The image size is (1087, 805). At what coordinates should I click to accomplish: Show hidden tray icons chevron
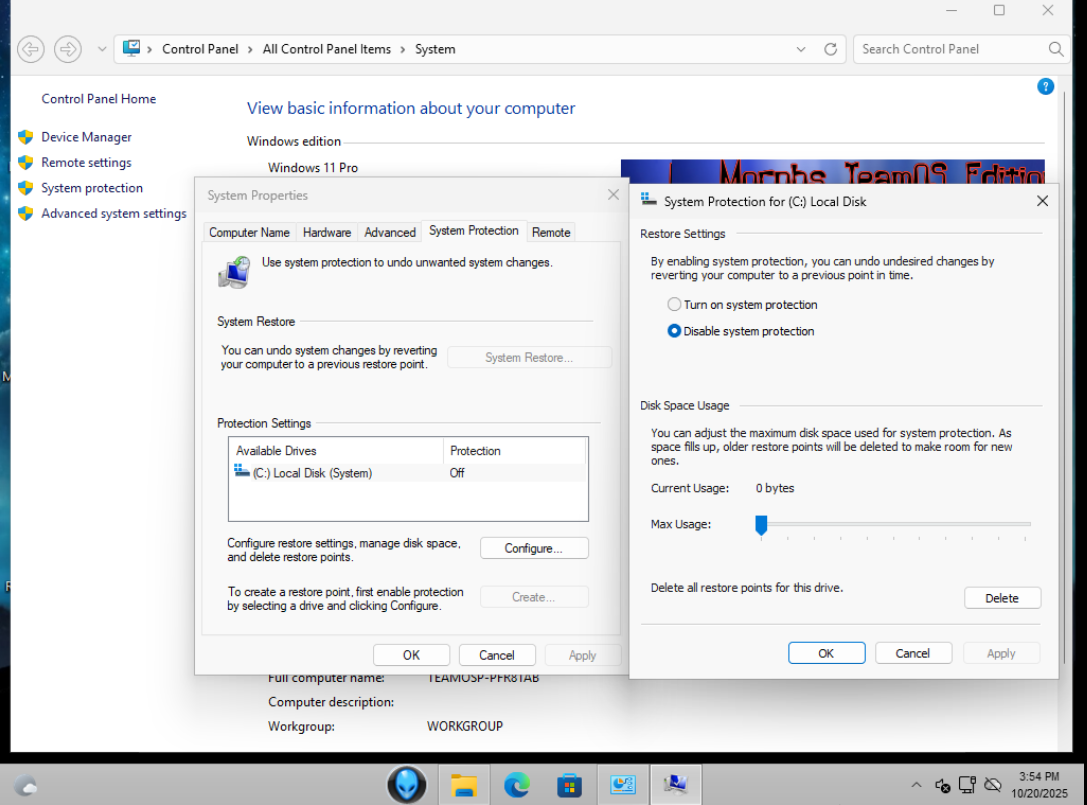(x=916, y=786)
